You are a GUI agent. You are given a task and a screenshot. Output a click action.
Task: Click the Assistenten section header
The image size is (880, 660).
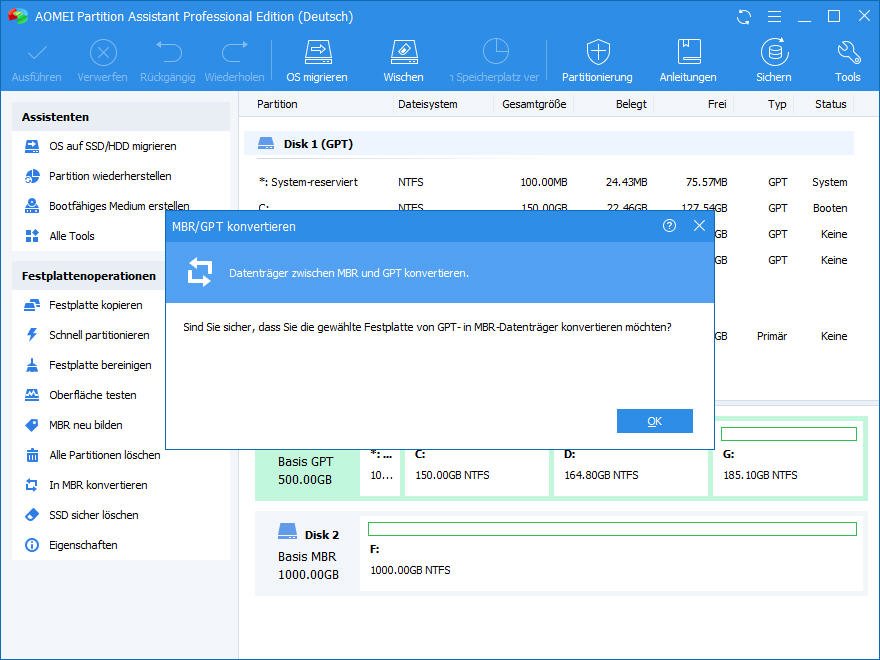pyautogui.click(x=121, y=117)
